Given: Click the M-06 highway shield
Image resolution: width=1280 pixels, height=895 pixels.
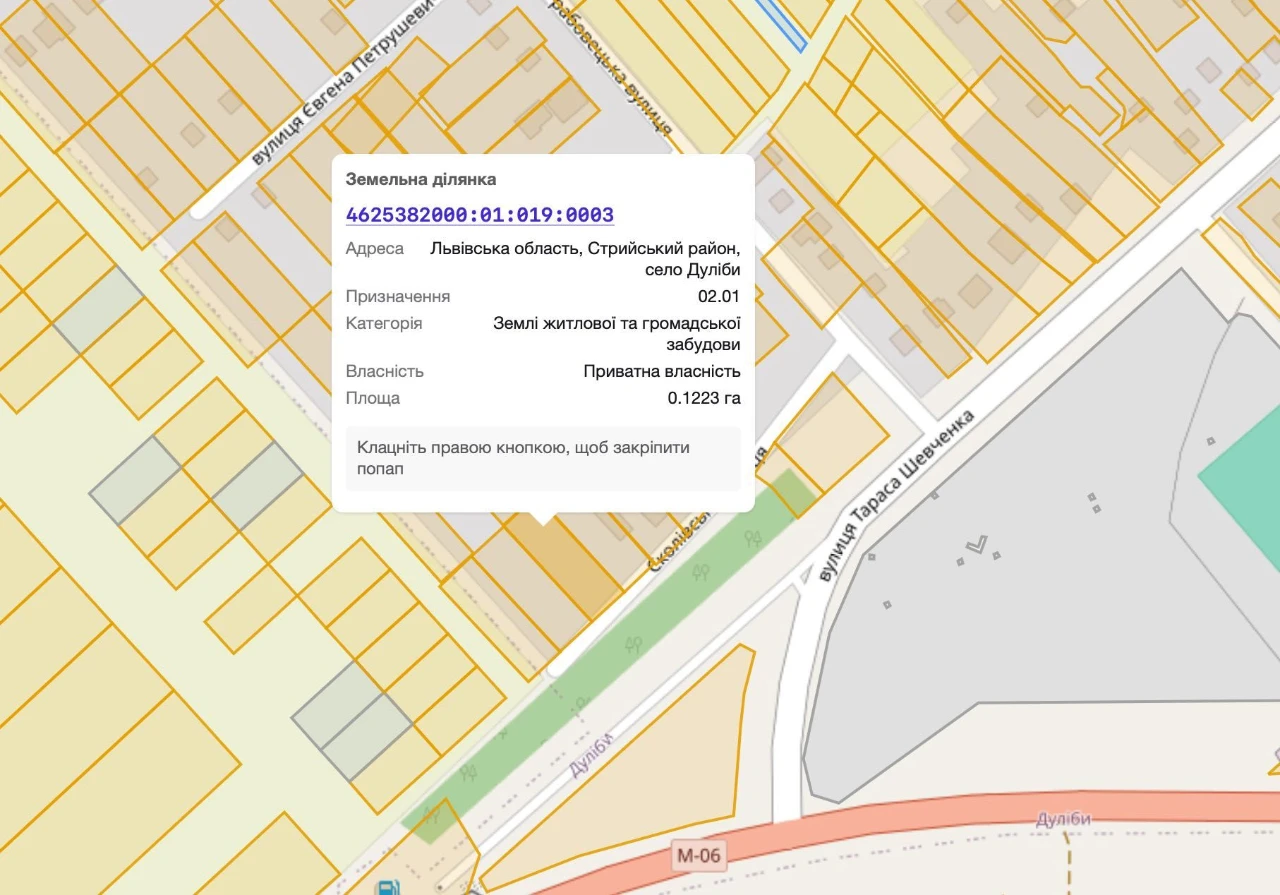Looking at the screenshot, I should (x=698, y=855).
